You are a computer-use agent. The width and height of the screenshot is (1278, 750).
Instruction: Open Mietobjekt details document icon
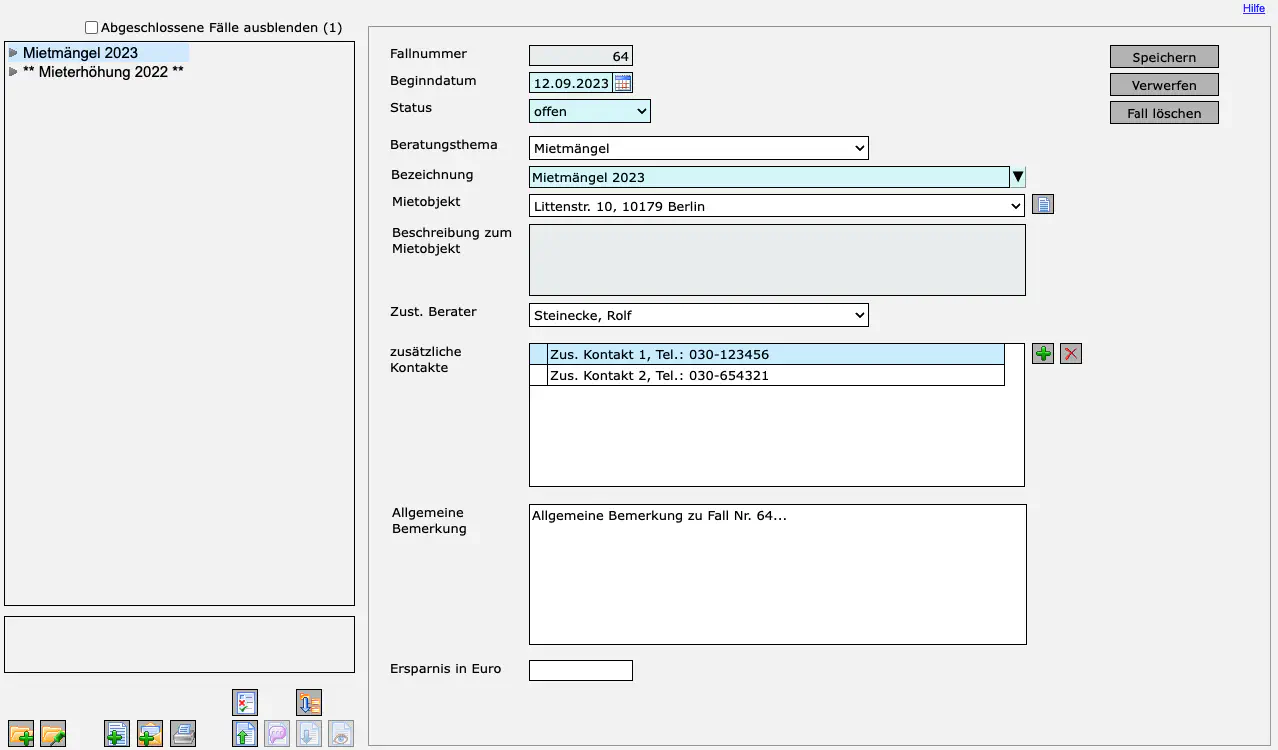pyautogui.click(x=1043, y=205)
